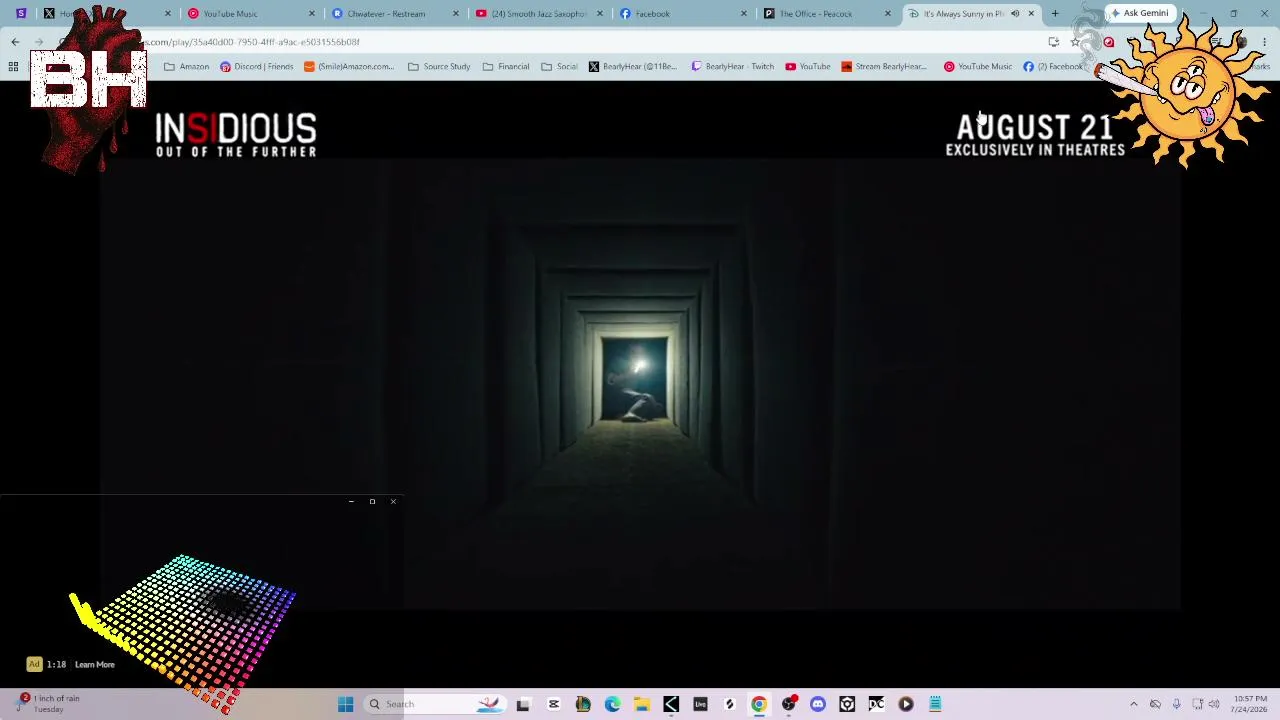Open the Live app taskbar icon

pyautogui.click(x=700, y=704)
